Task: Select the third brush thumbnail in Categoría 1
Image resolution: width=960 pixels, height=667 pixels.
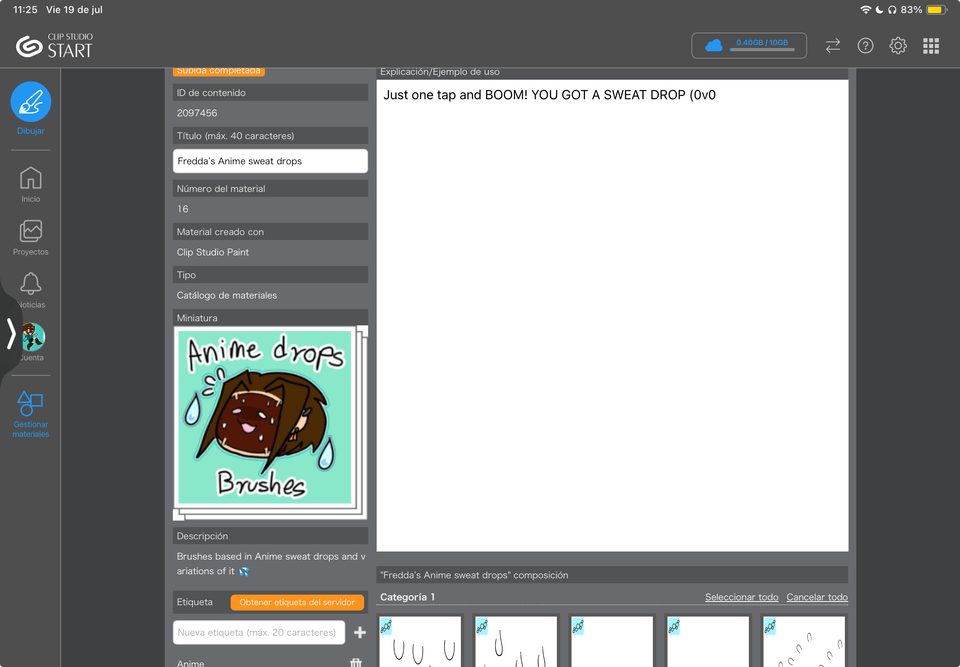Action: coord(612,641)
